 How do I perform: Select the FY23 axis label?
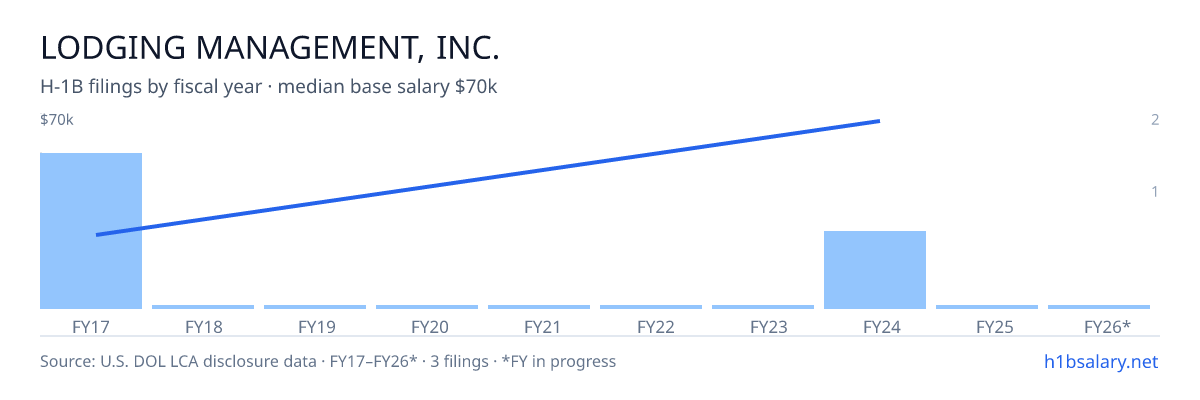click(x=763, y=327)
